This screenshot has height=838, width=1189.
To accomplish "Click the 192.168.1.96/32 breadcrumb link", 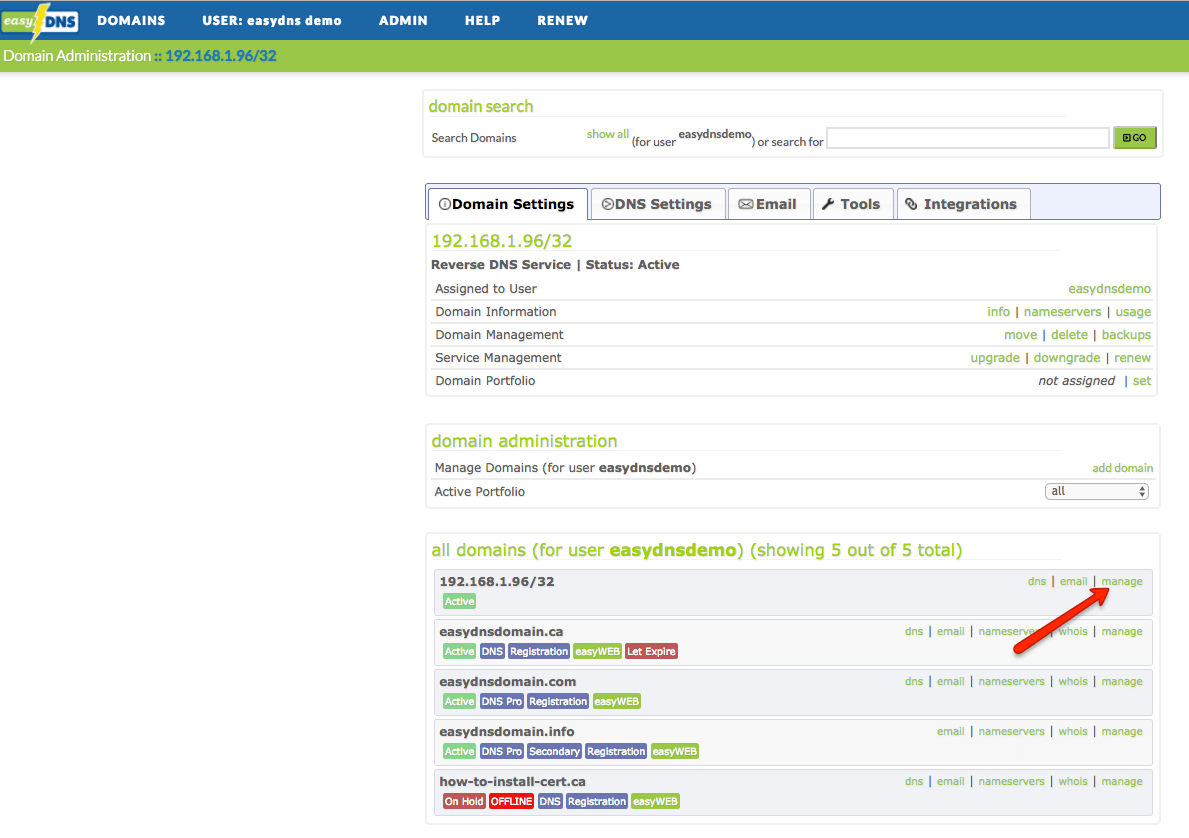I will 221,56.
